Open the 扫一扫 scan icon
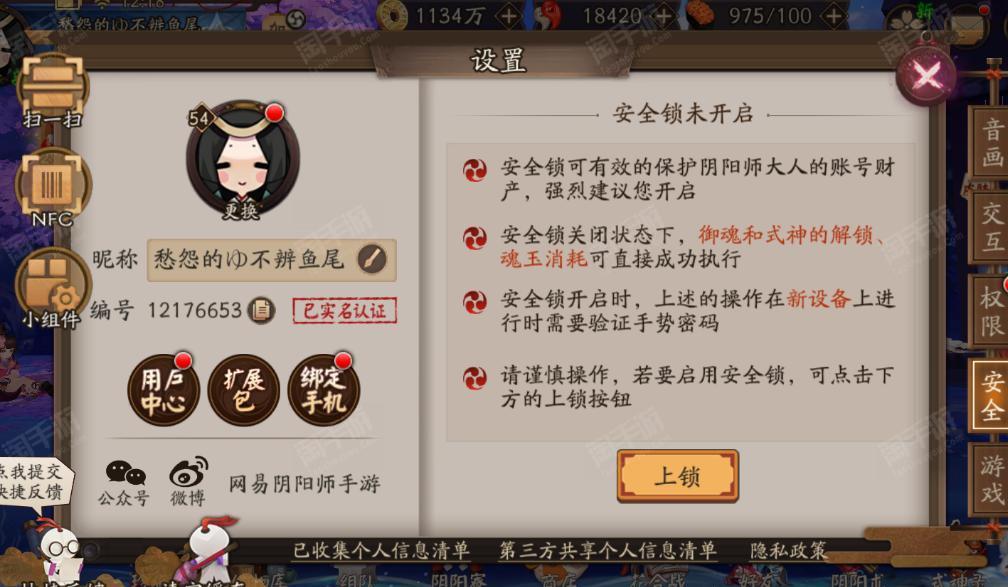The width and height of the screenshot is (1008, 587). (52, 89)
